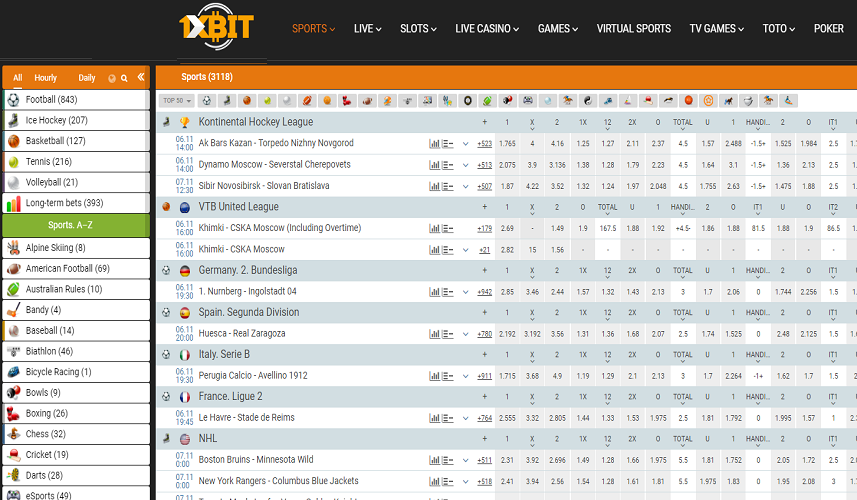Open bet list icon for Dynamo Moscow match

pos(448,165)
